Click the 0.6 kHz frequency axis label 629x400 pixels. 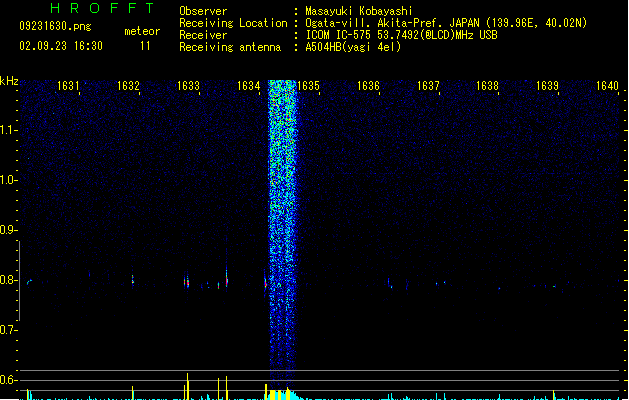(8, 380)
